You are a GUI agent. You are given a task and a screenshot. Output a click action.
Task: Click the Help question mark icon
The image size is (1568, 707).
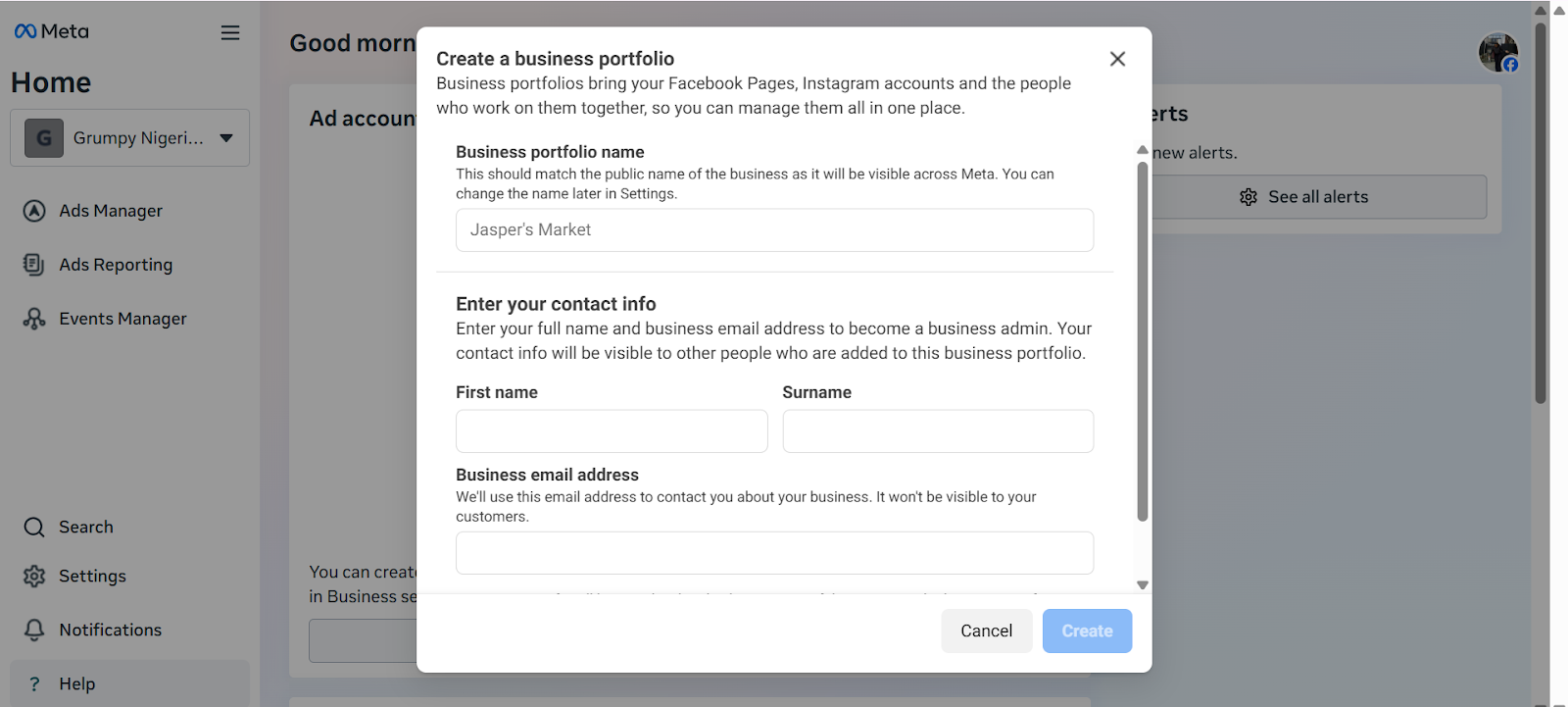(x=34, y=684)
